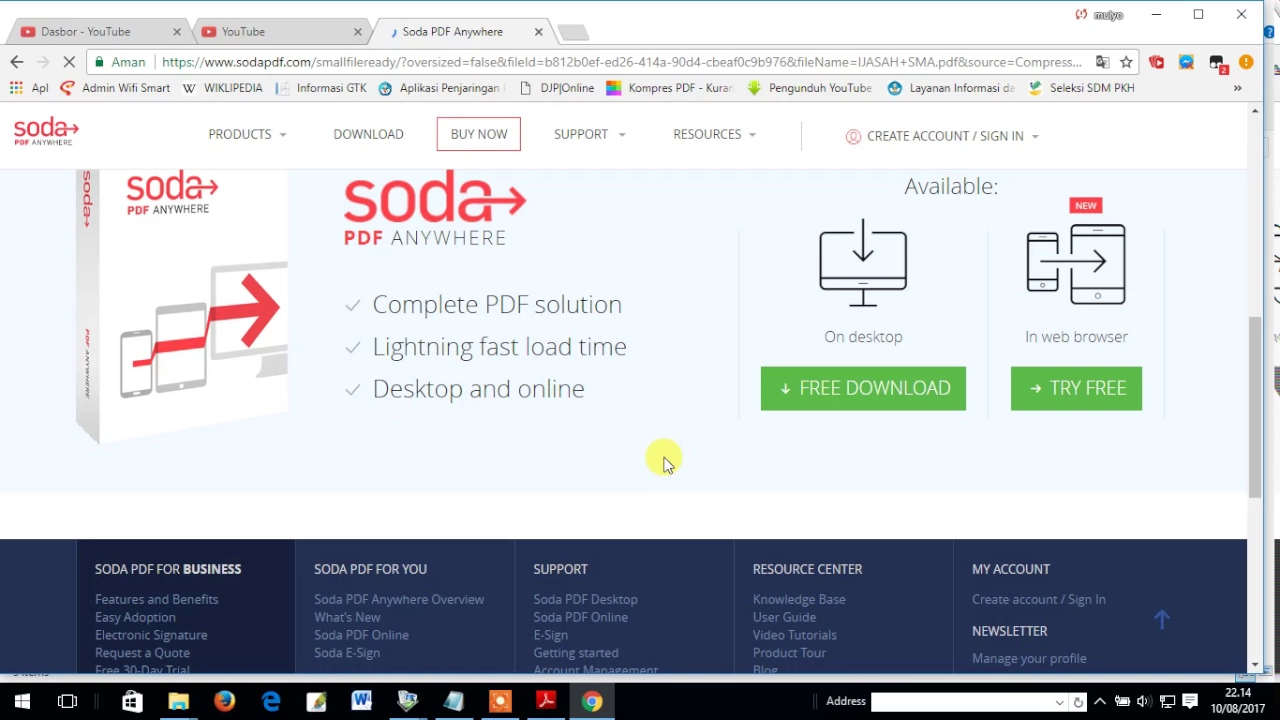This screenshot has height=720, width=1280.
Task: Click the speaker volume icon in tray
Action: click(1144, 701)
